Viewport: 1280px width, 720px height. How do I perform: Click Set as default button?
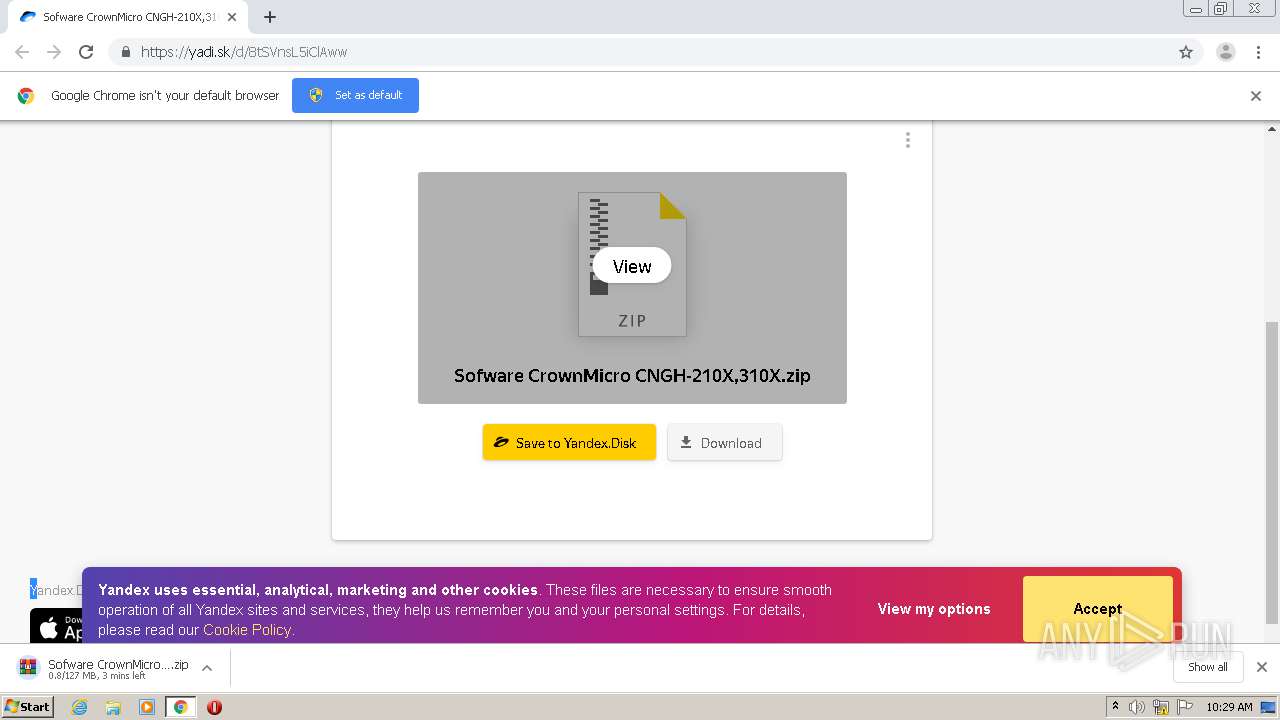[355, 95]
